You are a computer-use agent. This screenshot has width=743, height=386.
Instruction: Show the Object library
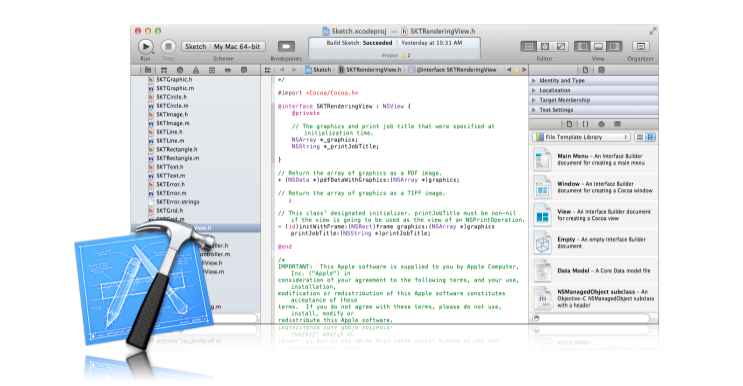pyautogui.click(x=601, y=124)
